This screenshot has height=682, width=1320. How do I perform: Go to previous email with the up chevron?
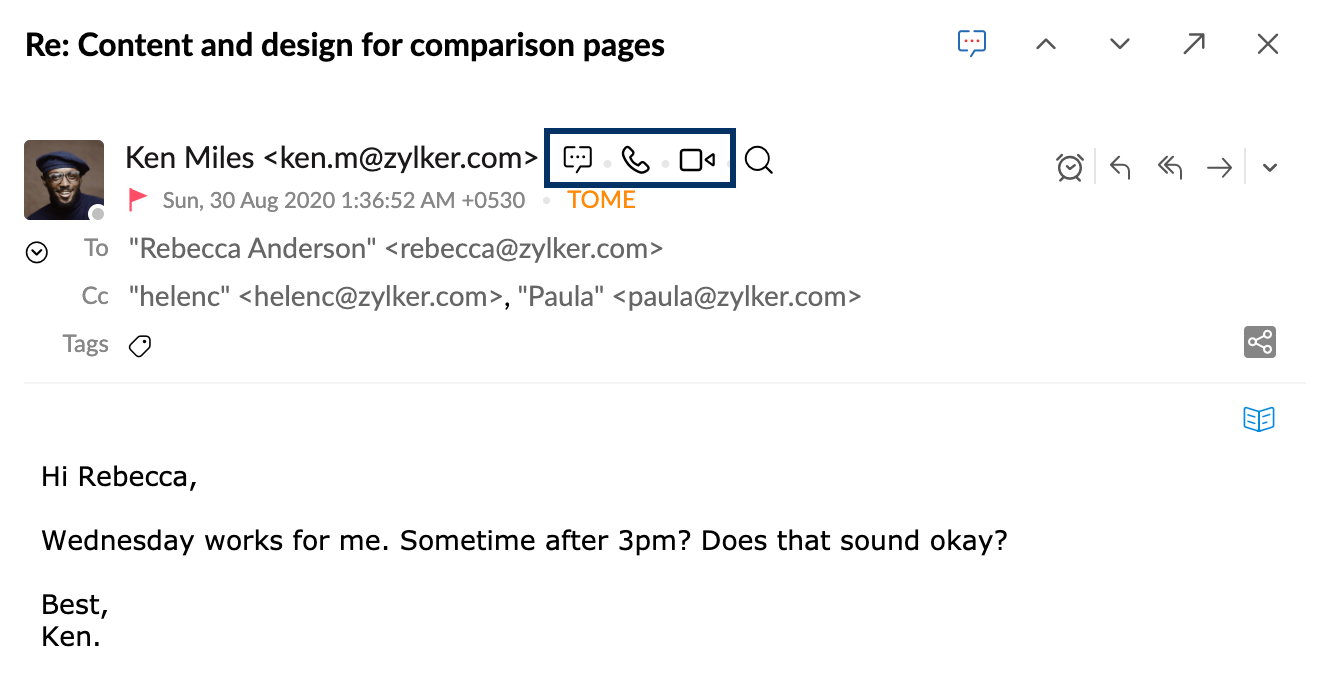(1046, 44)
